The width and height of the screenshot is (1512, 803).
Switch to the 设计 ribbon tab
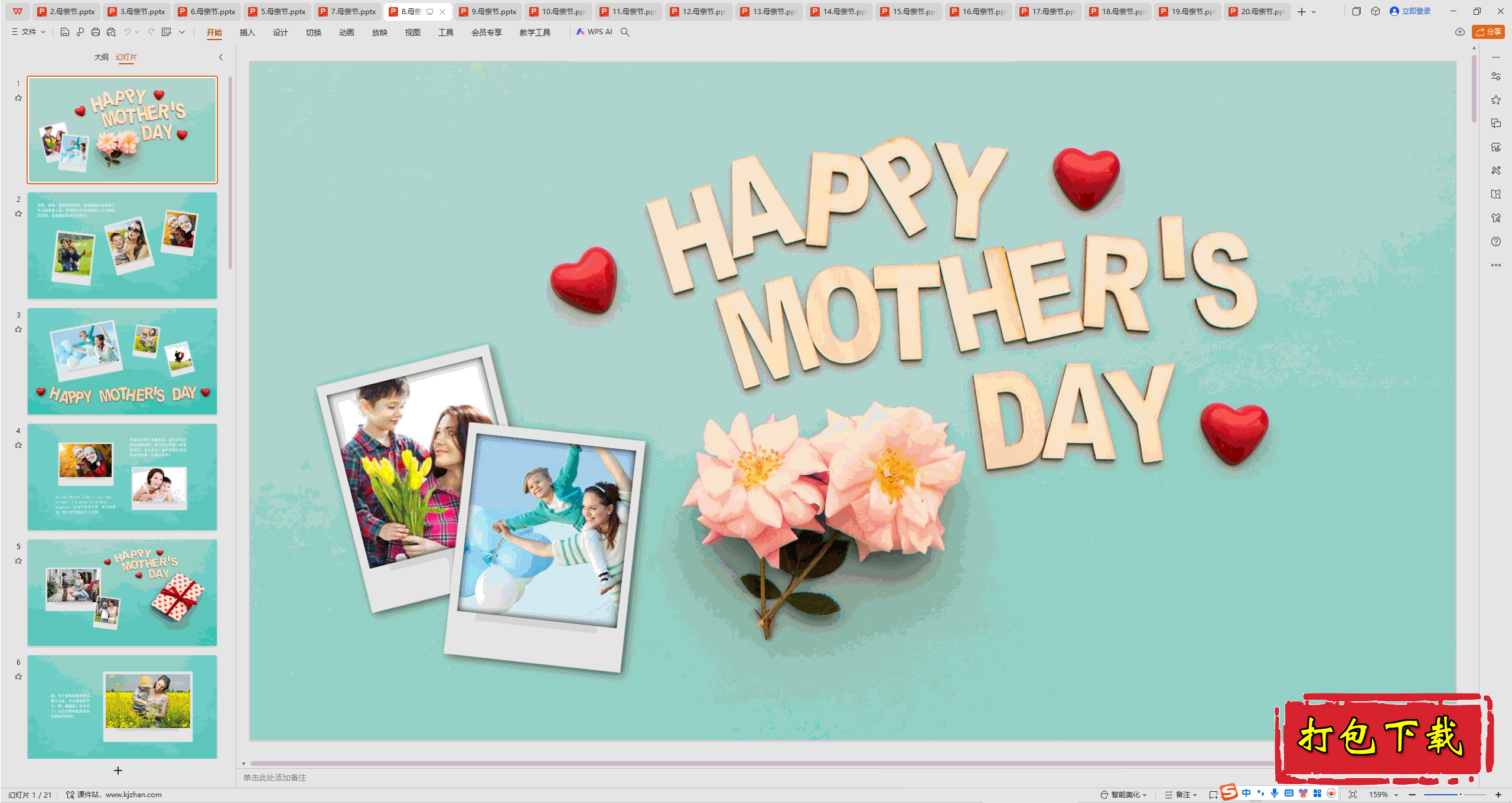[280, 32]
